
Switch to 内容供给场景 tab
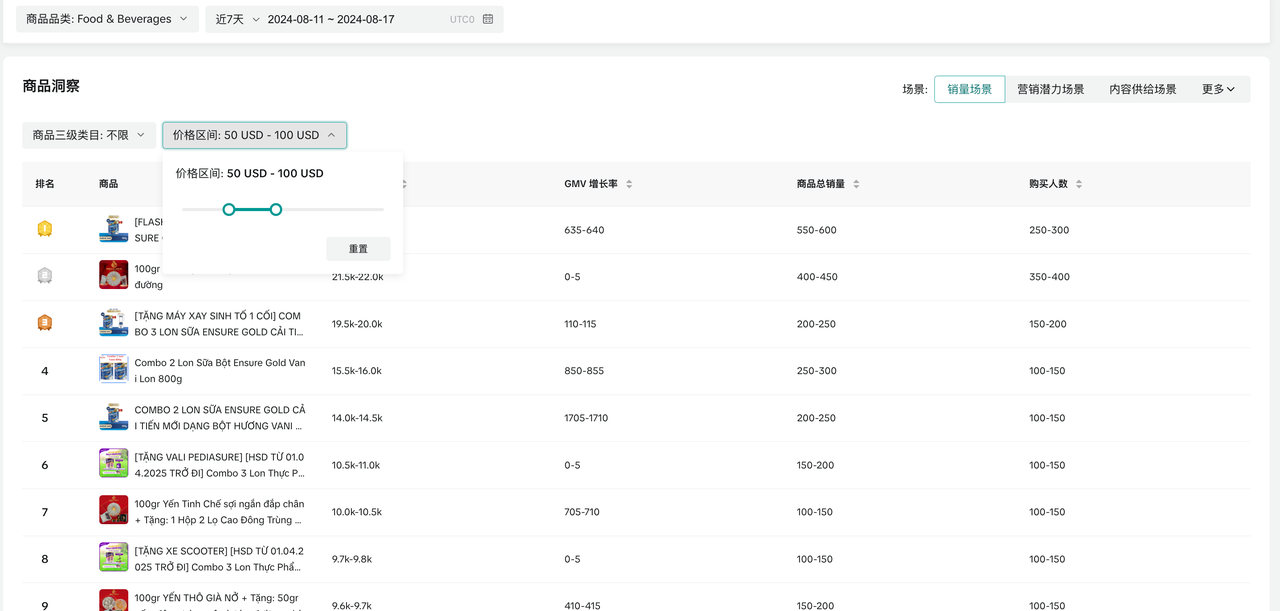click(1142, 89)
